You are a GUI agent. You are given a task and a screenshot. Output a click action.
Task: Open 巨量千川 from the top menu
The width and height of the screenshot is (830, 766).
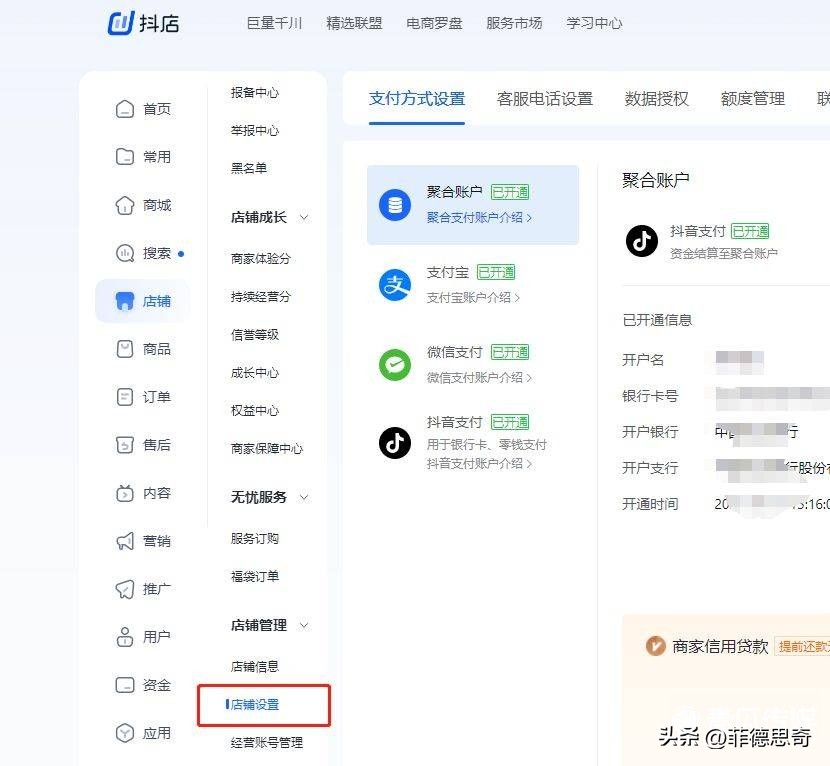tap(273, 23)
